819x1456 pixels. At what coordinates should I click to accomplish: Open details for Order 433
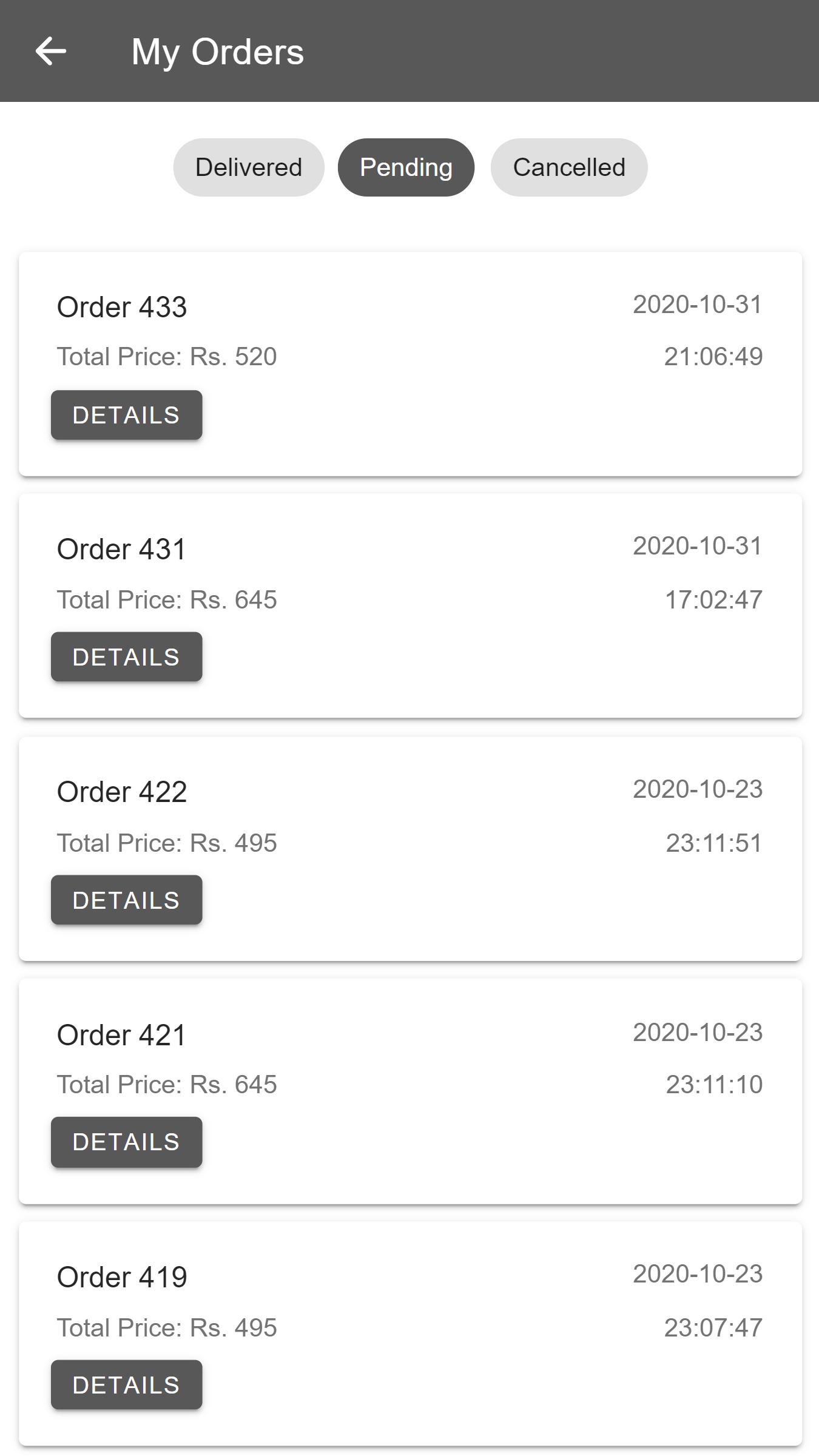tap(126, 415)
